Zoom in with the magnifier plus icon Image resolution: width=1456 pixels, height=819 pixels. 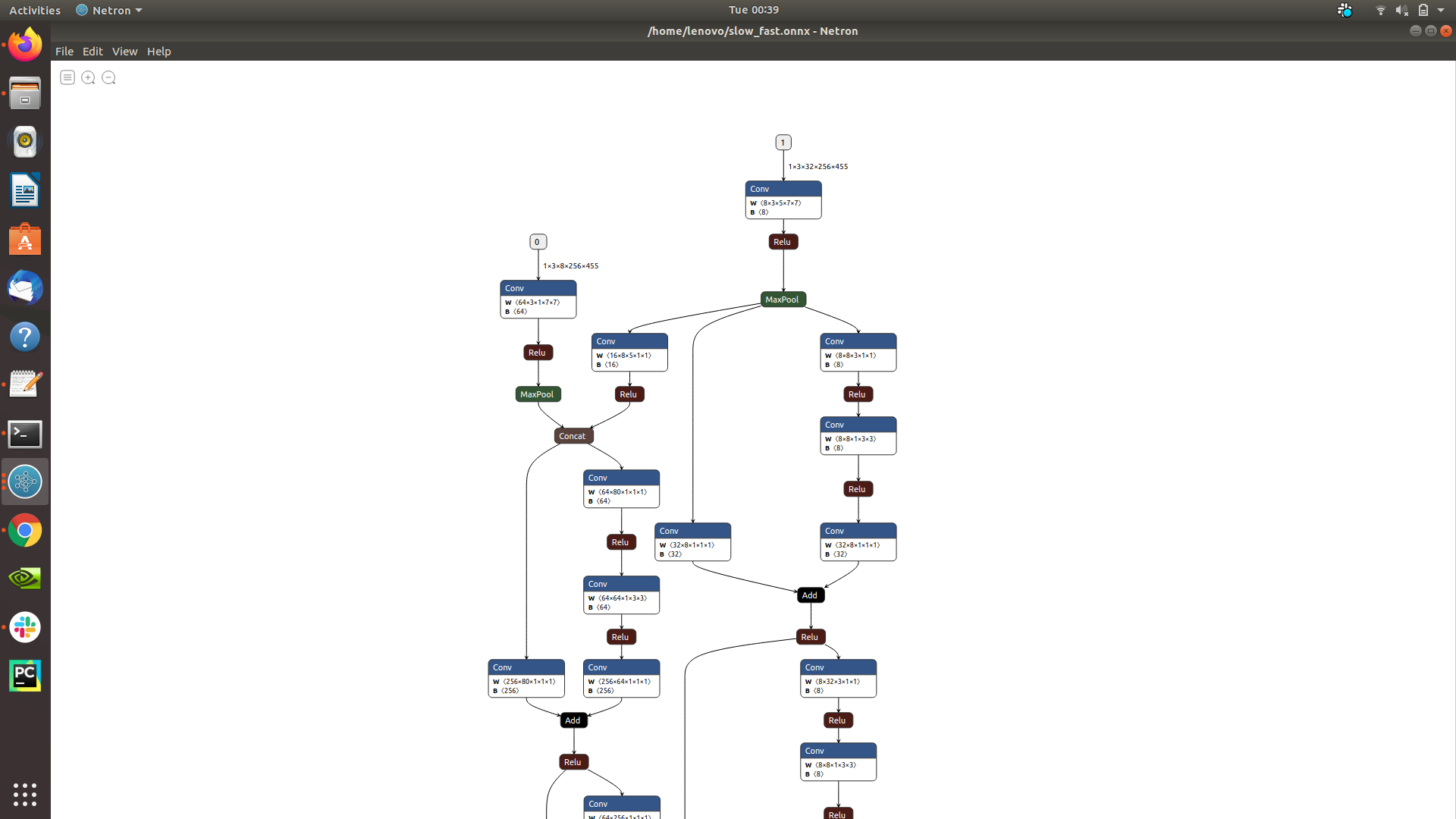(x=88, y=77)
